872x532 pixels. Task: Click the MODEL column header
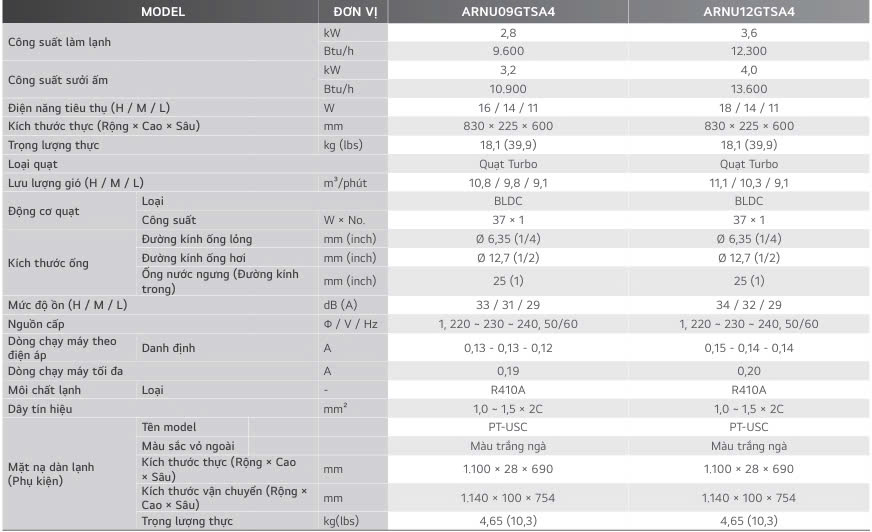(x=162, y=12)
